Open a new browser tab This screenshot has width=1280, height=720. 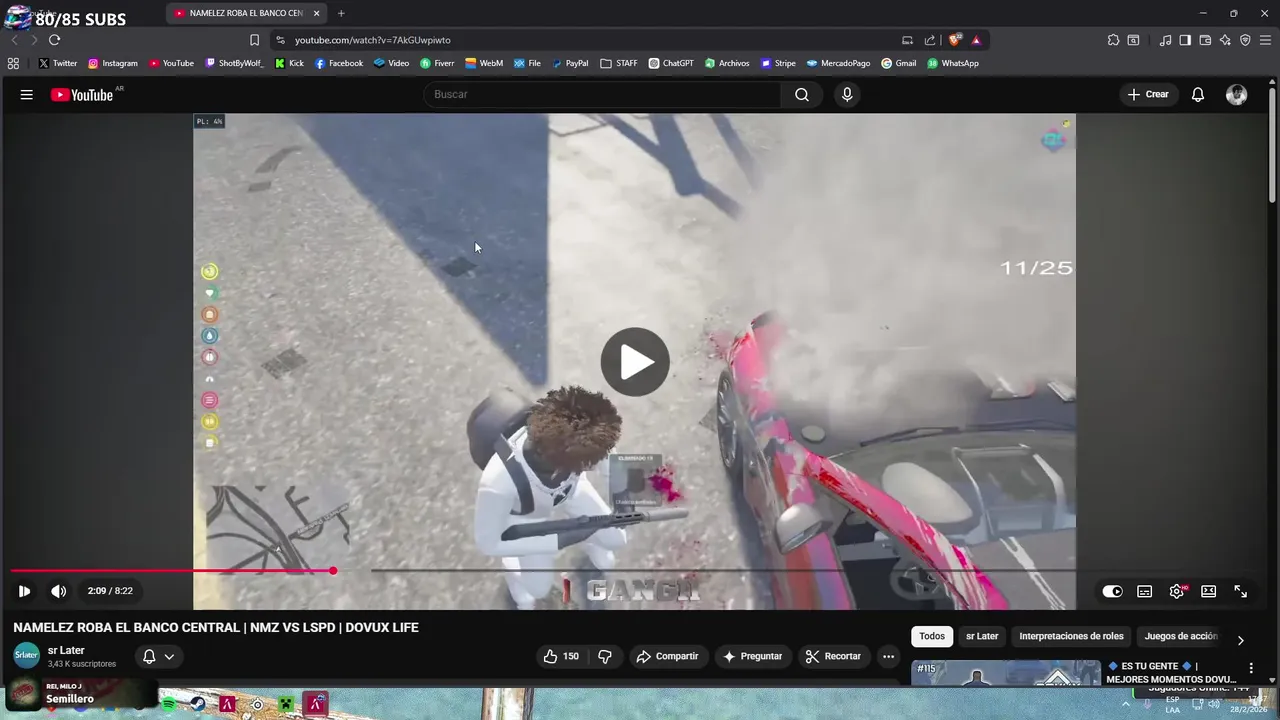pyautogui.click(x=341, y=13)
